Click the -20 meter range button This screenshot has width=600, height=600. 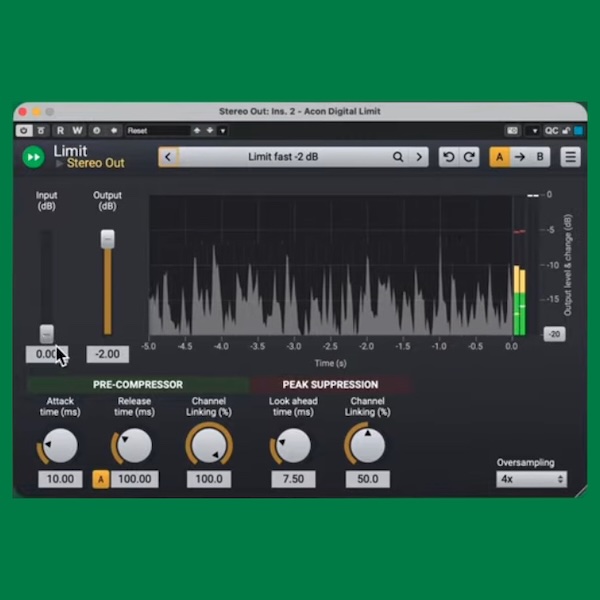tap(554, 334)
